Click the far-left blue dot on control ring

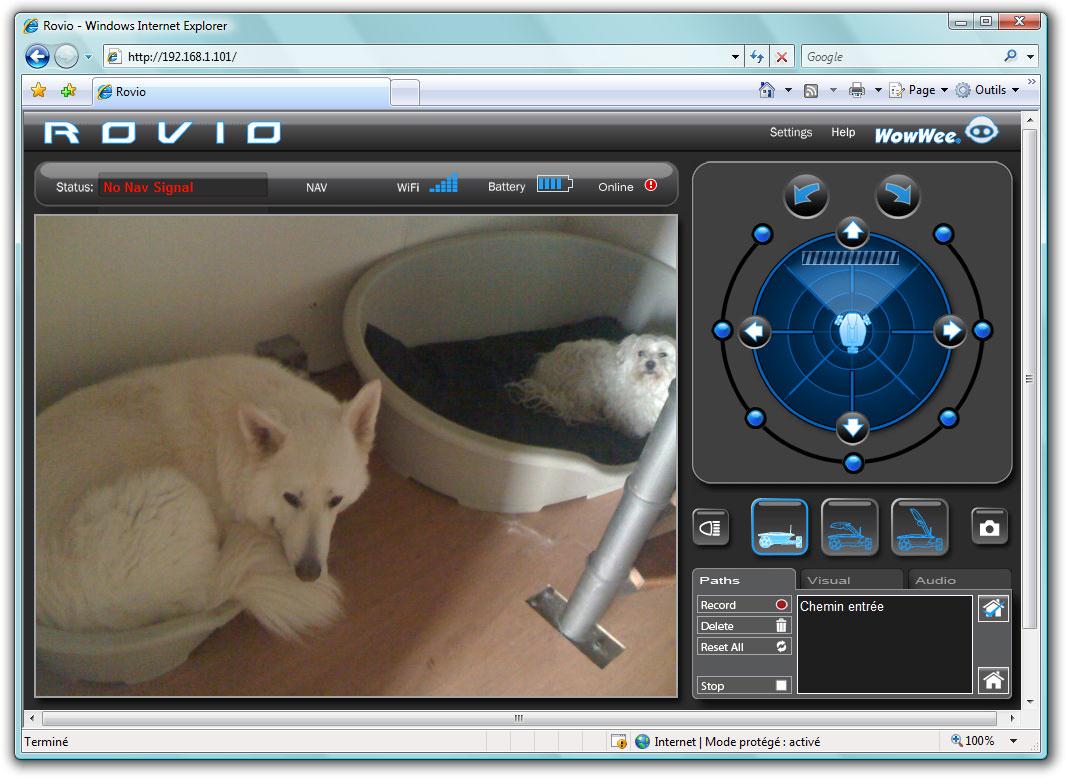click(722, 331)
